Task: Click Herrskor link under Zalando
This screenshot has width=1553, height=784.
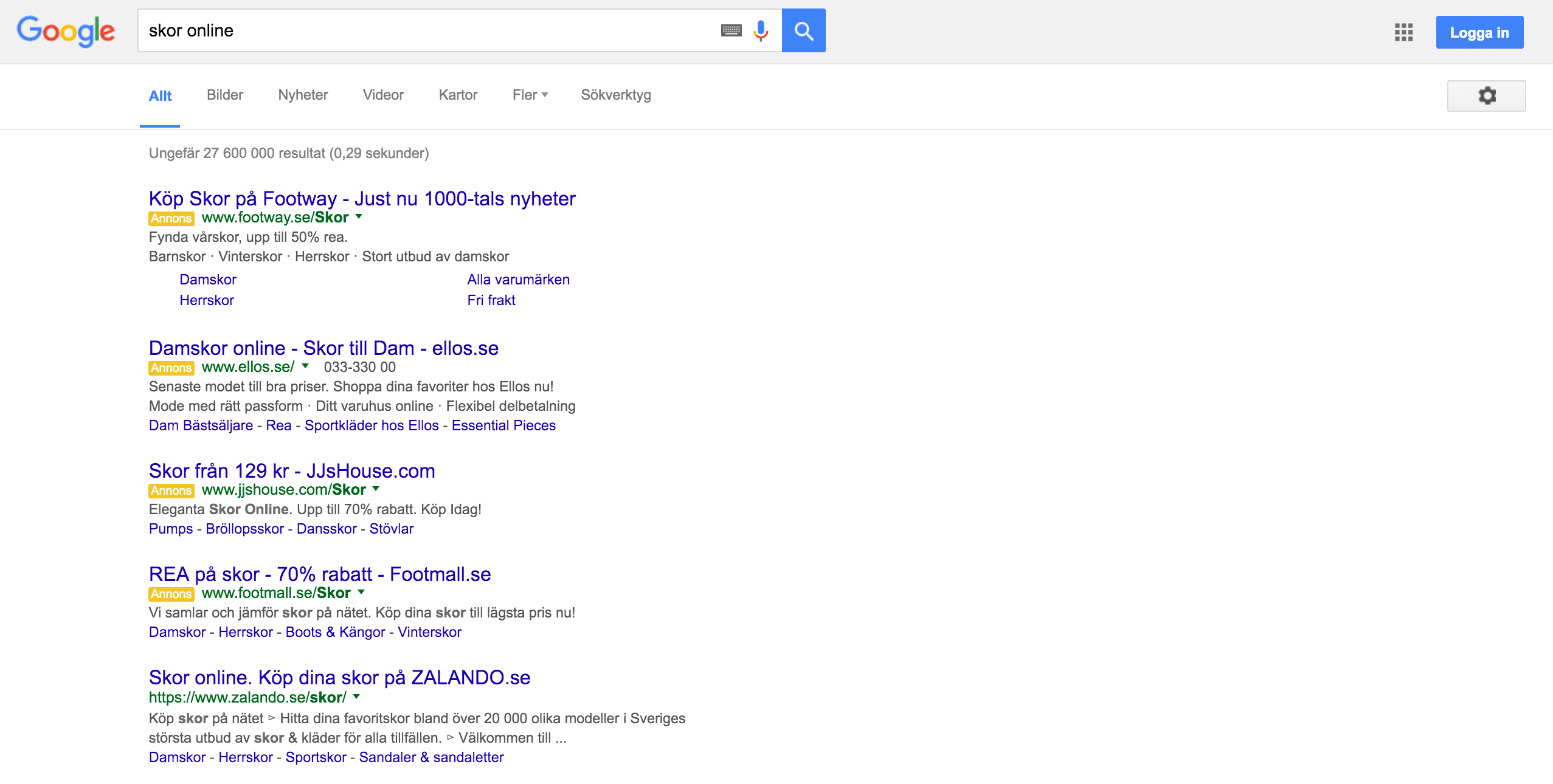Action: [246, 757]
